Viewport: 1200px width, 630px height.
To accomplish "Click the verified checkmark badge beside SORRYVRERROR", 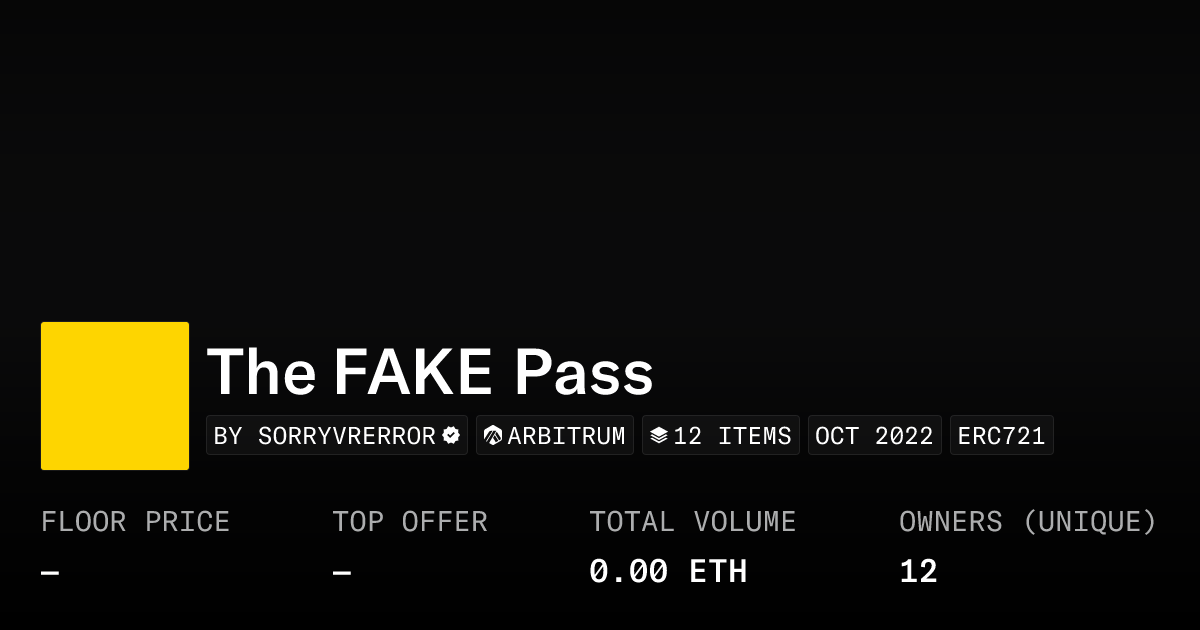I will tap(451, 436).
